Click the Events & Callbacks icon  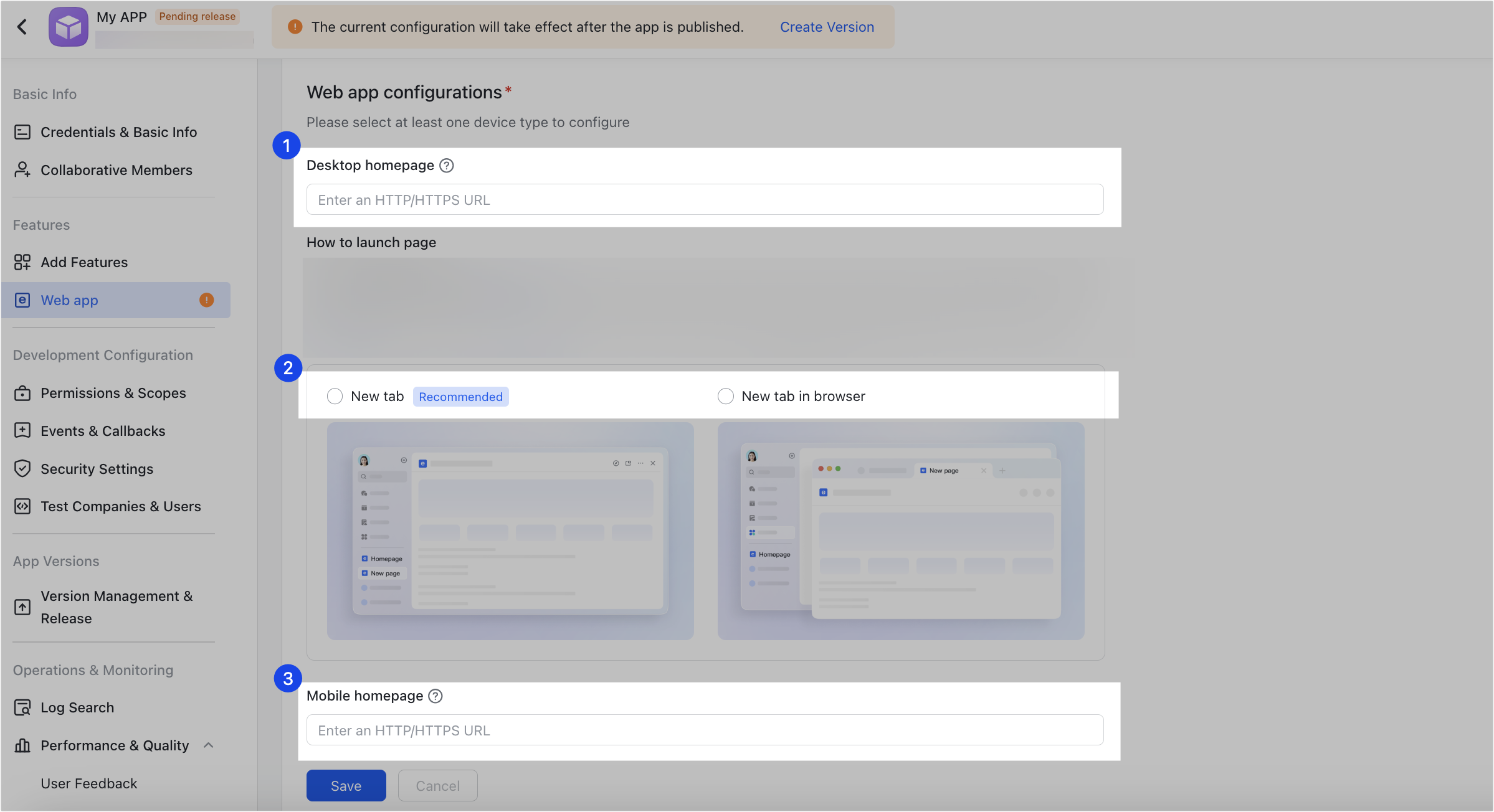(x=22, y=431)
